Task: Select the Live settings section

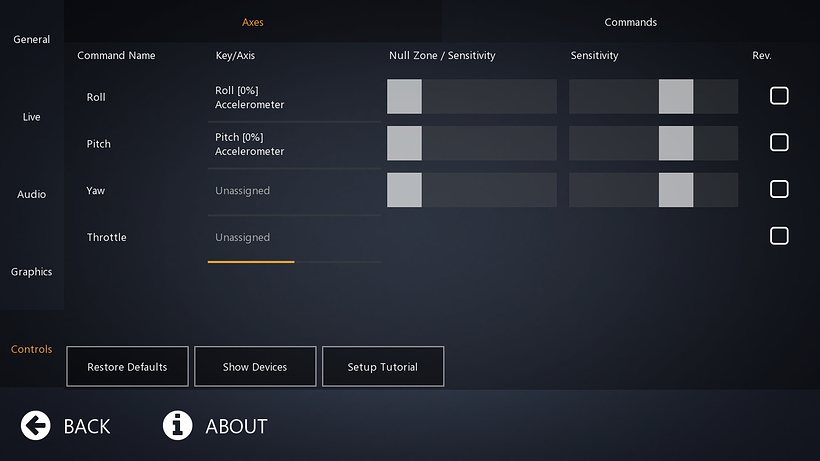Action: click(x=31, y=117)
